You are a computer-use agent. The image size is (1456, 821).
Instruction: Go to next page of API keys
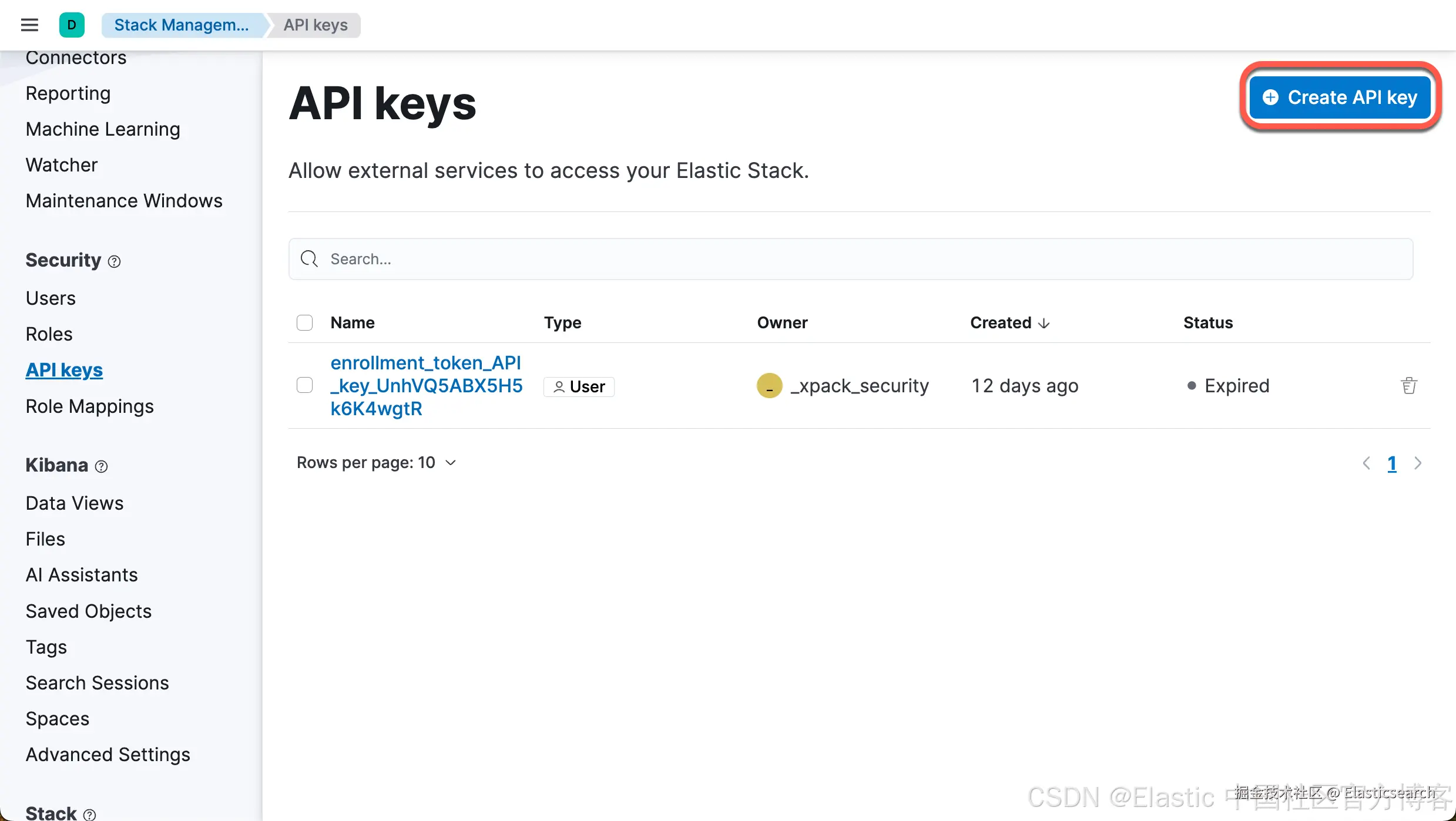(x=1418, y=463)
